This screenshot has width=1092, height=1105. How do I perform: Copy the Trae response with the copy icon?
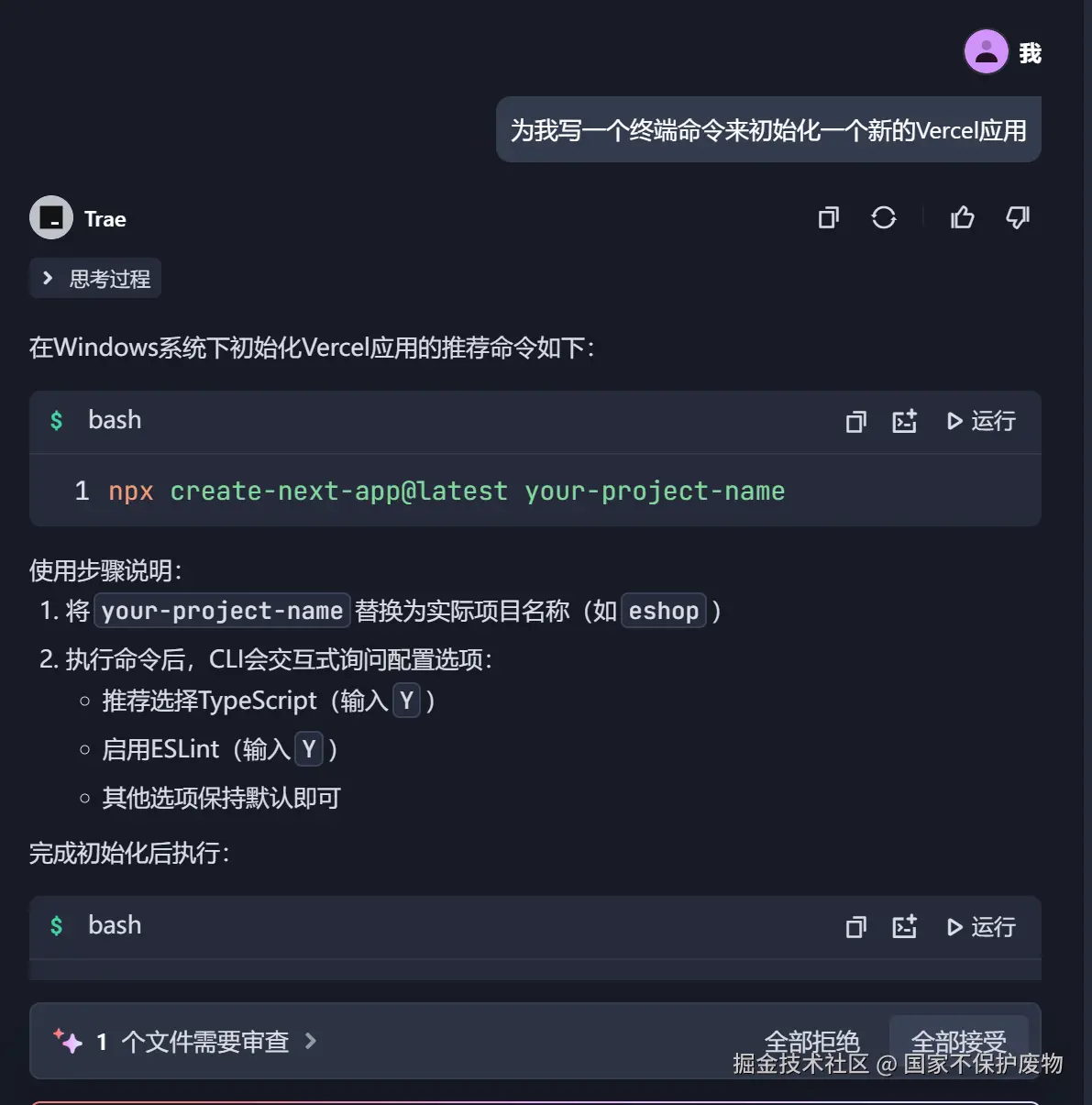click(829, 217)
